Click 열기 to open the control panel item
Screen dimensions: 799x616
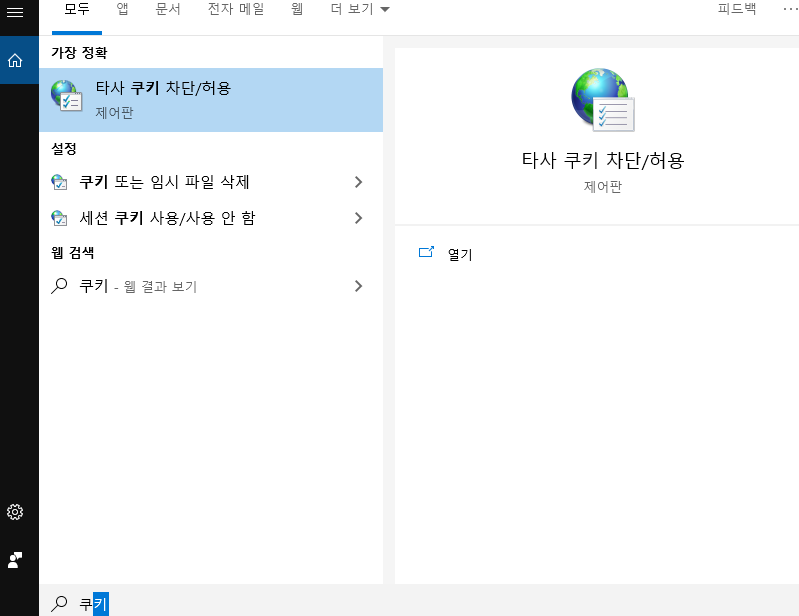point(460,254)
